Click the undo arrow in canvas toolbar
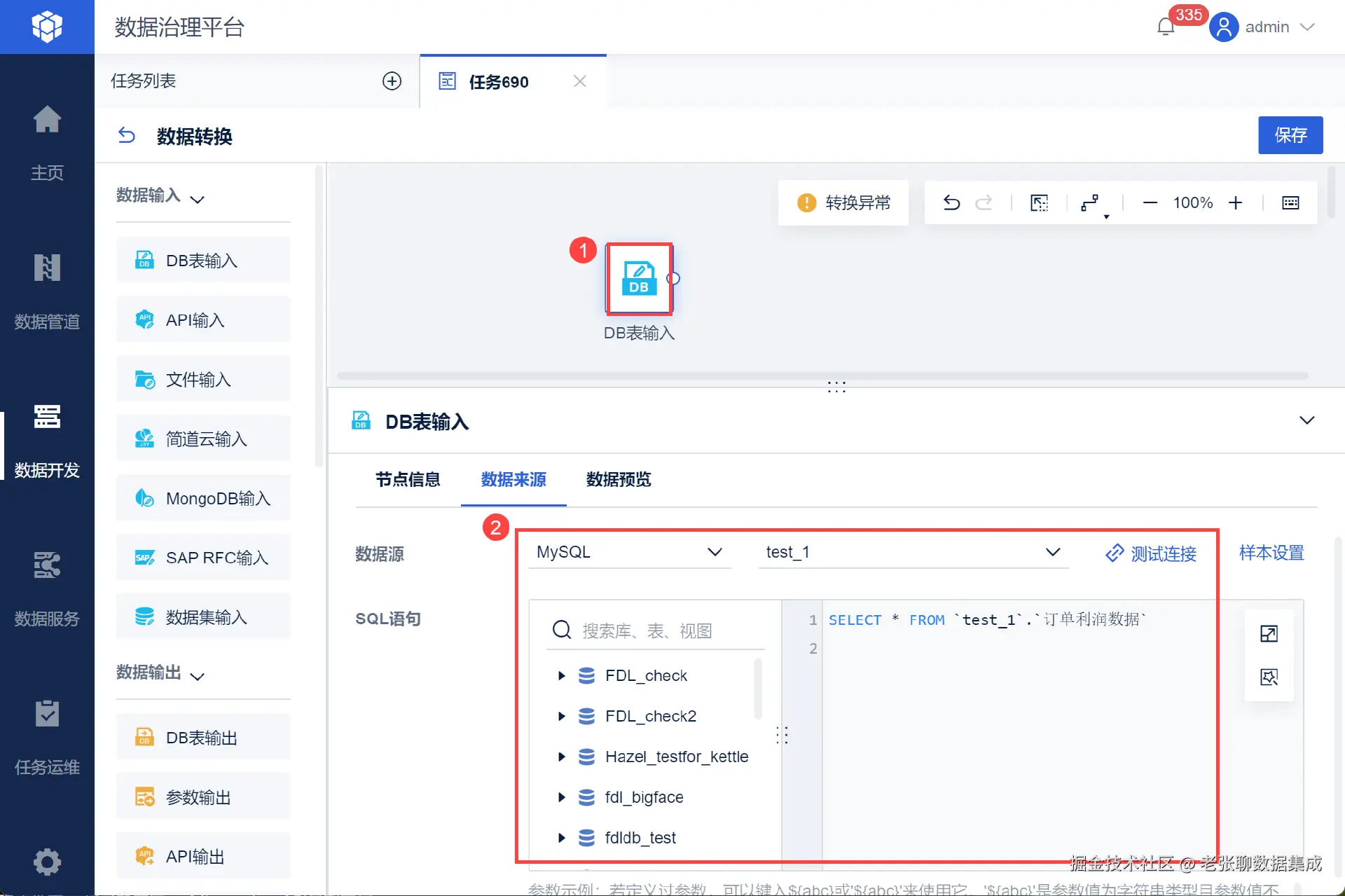Viewport: 1345px width, 896px height. tap(951, 203)
